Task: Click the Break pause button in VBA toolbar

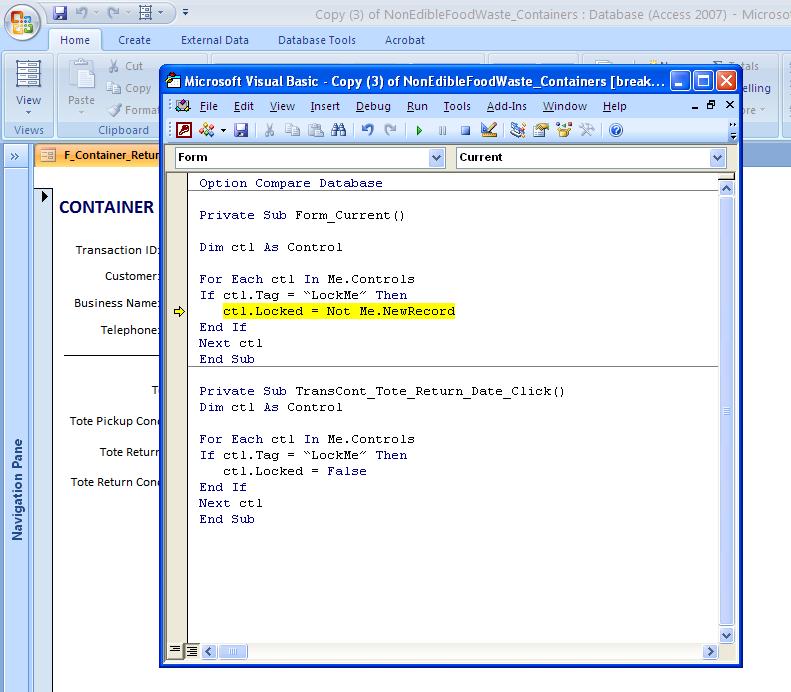Action: (442, 131)
